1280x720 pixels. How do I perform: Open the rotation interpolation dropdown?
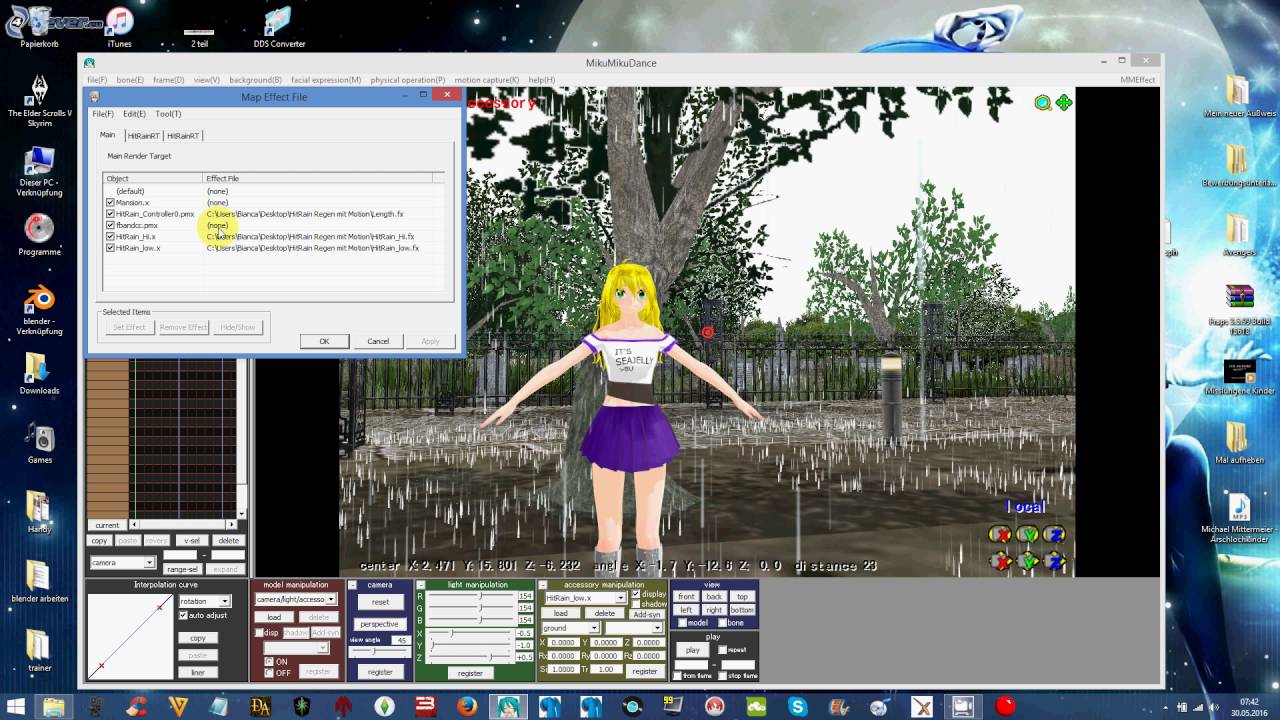[204, 601]
